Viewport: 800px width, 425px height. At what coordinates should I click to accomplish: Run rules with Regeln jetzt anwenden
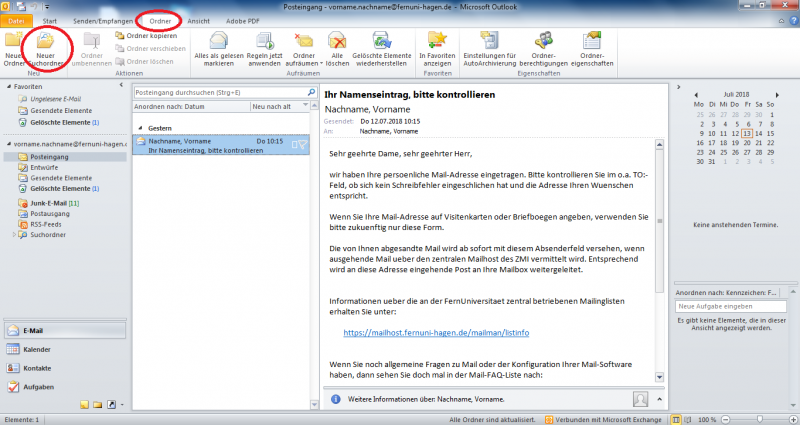coord(264,49)
